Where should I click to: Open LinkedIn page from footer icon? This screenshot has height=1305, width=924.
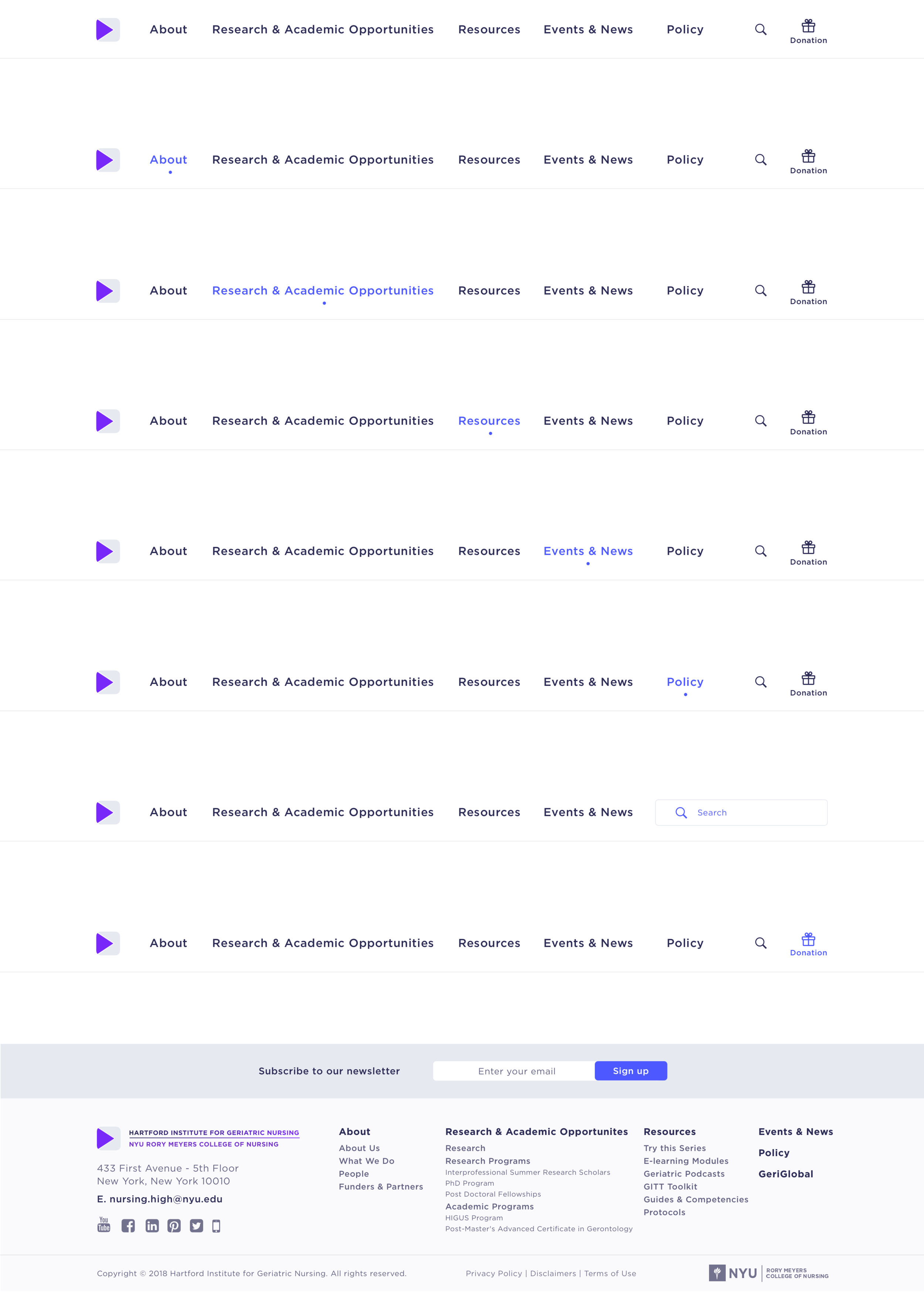pyautogui.click(x=152, y=1226)
